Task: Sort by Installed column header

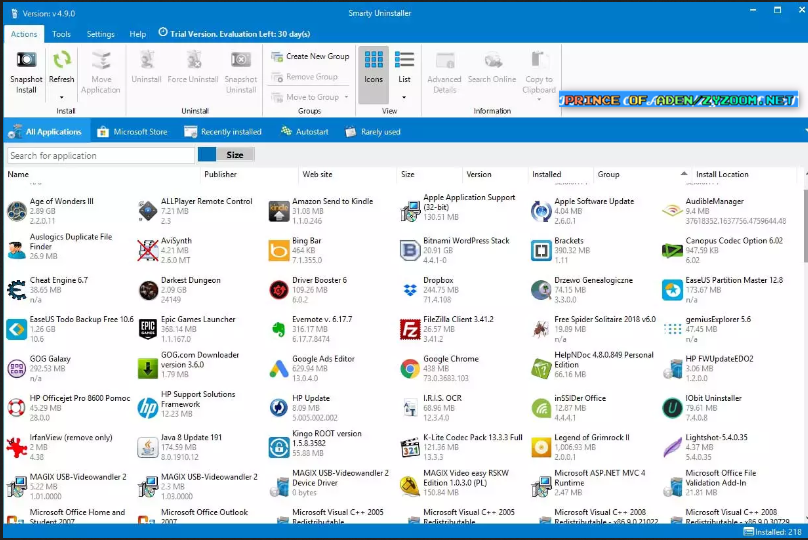Action: [547, 174]
